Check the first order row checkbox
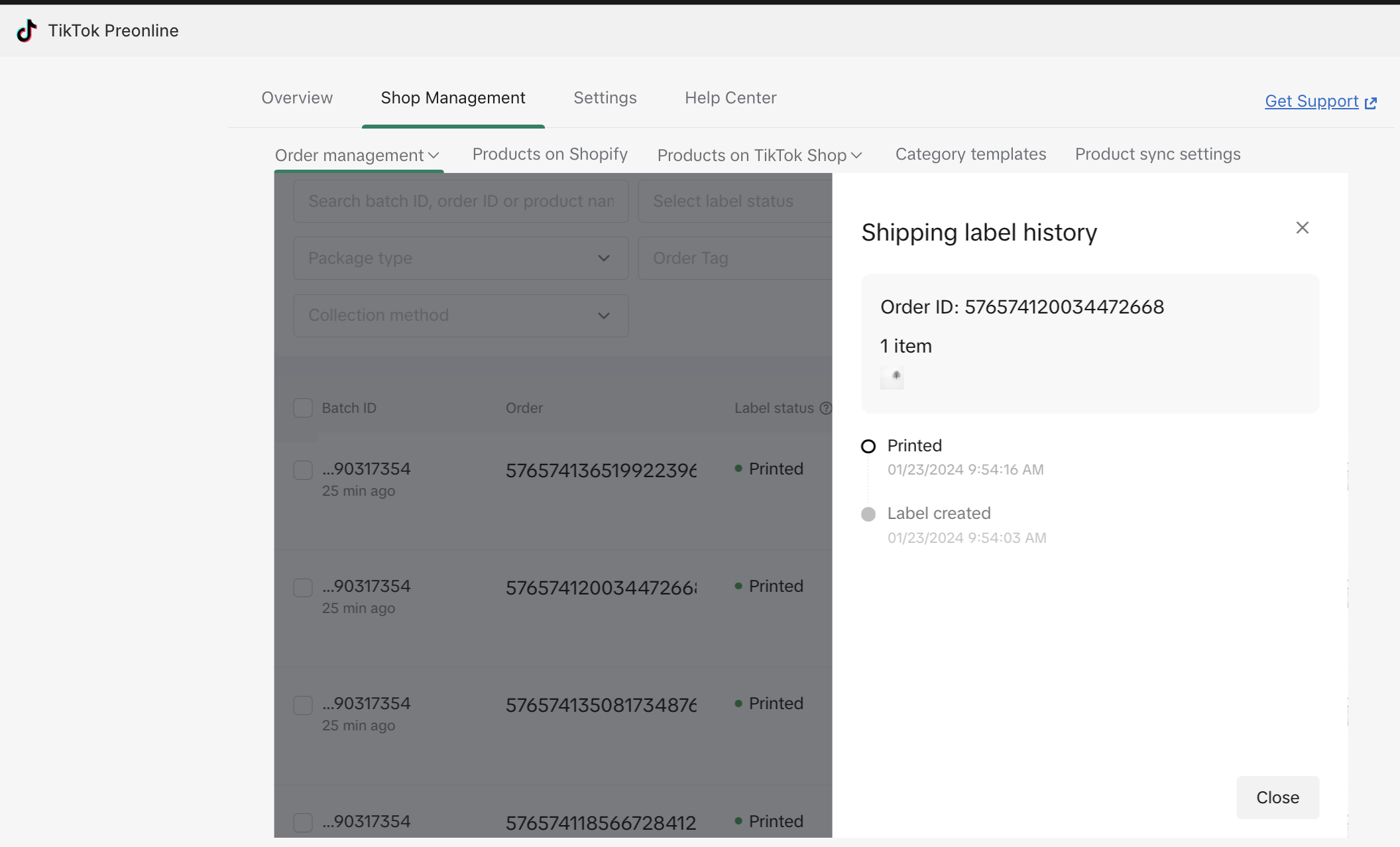The image size is (1400, 847). pos(303,470)
